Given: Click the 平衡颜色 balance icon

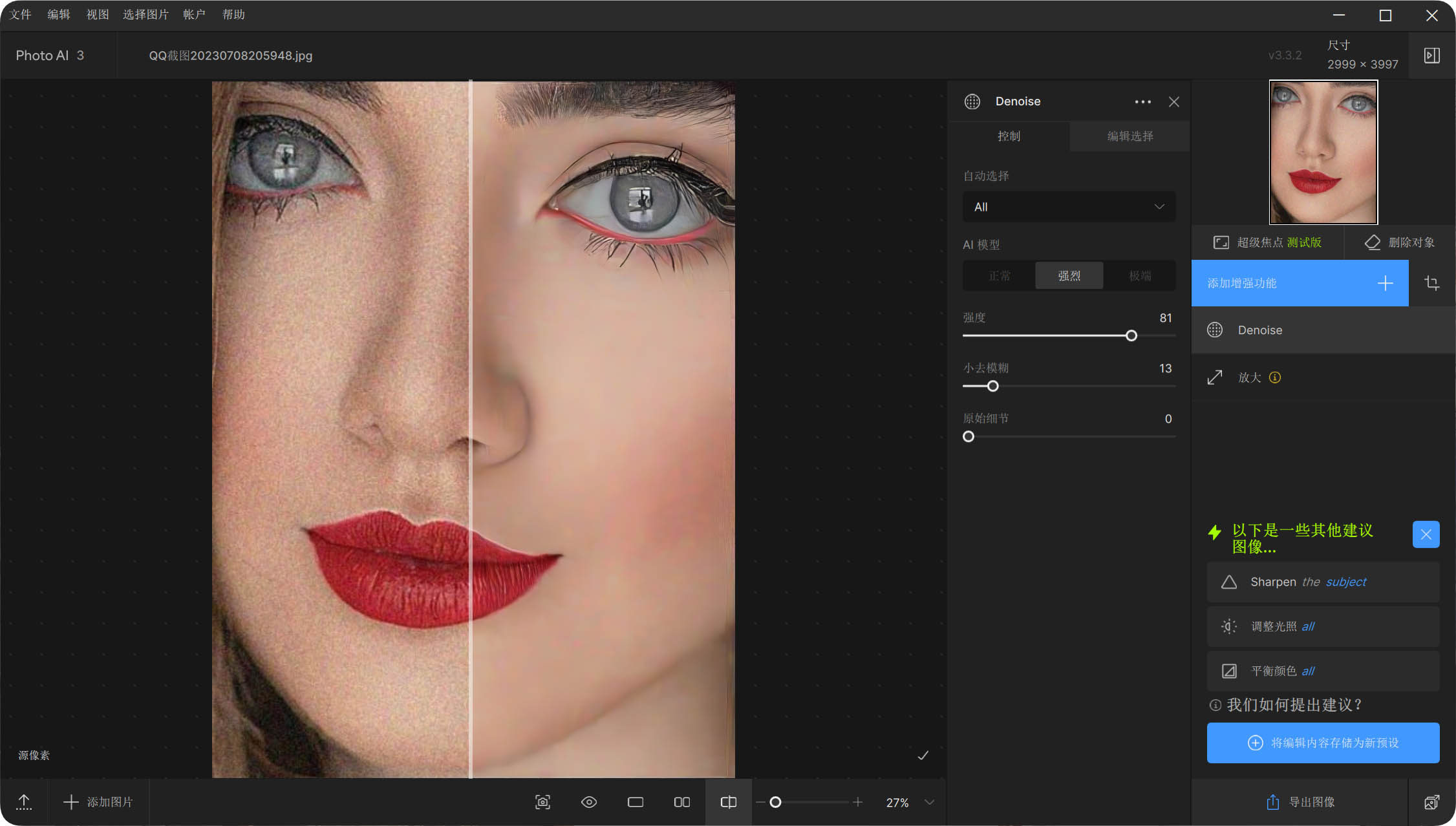Looking at the screenshot, I should [1229, 671].
